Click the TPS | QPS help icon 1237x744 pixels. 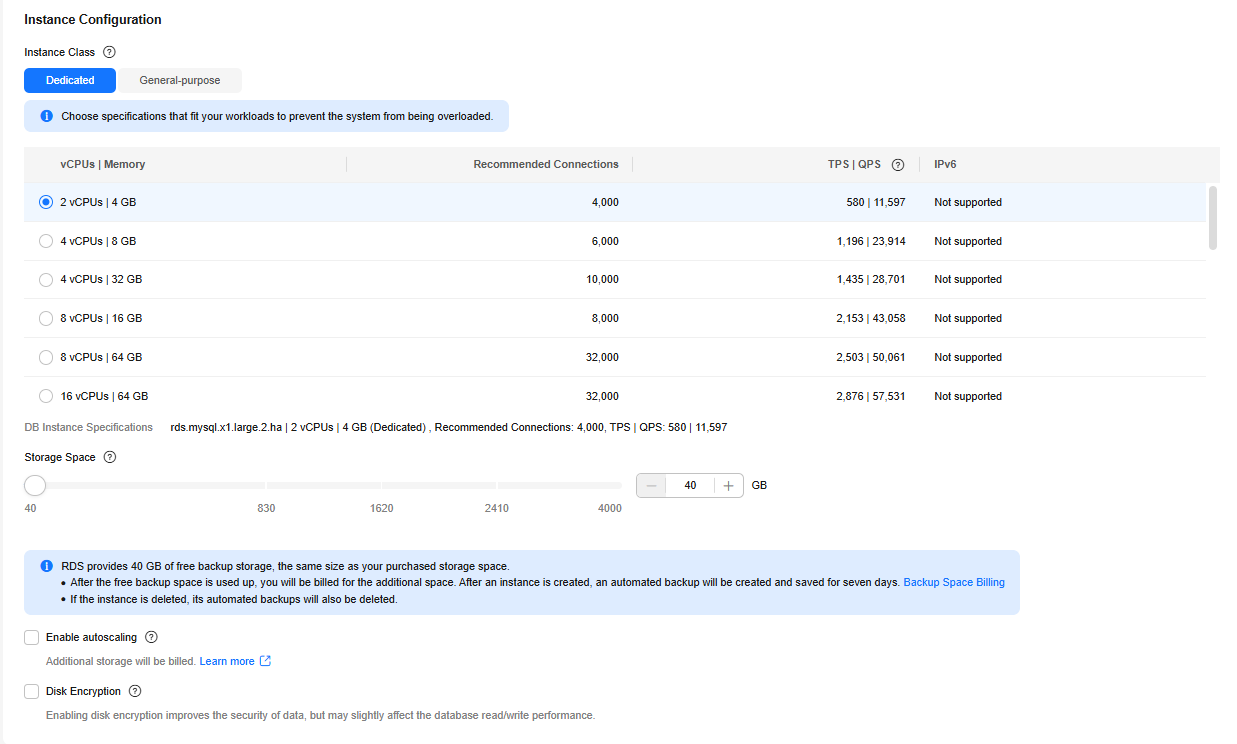pyautogui.click(x=898, y=165)
